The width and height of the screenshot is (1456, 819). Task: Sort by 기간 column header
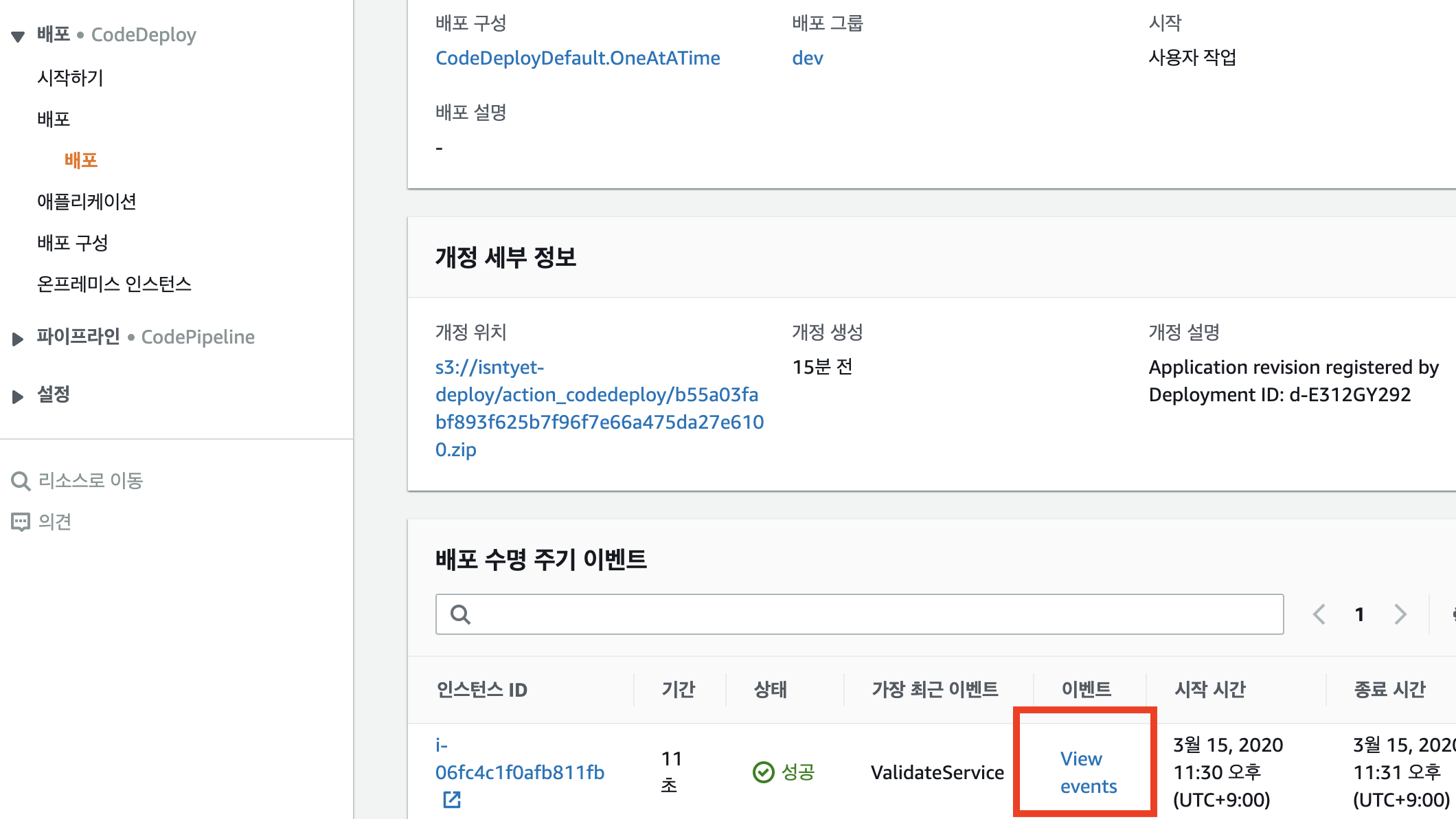pyautogui.click(x=679, y=689)
